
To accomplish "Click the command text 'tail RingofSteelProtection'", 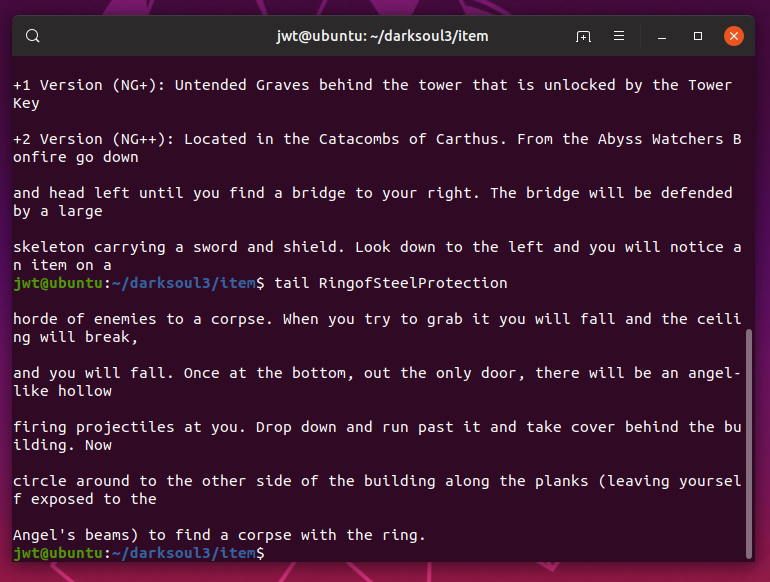I will point(390,283).
